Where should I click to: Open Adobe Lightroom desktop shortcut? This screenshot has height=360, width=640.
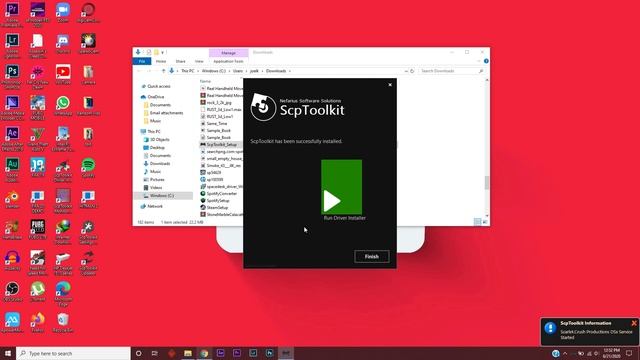[12, 45]
